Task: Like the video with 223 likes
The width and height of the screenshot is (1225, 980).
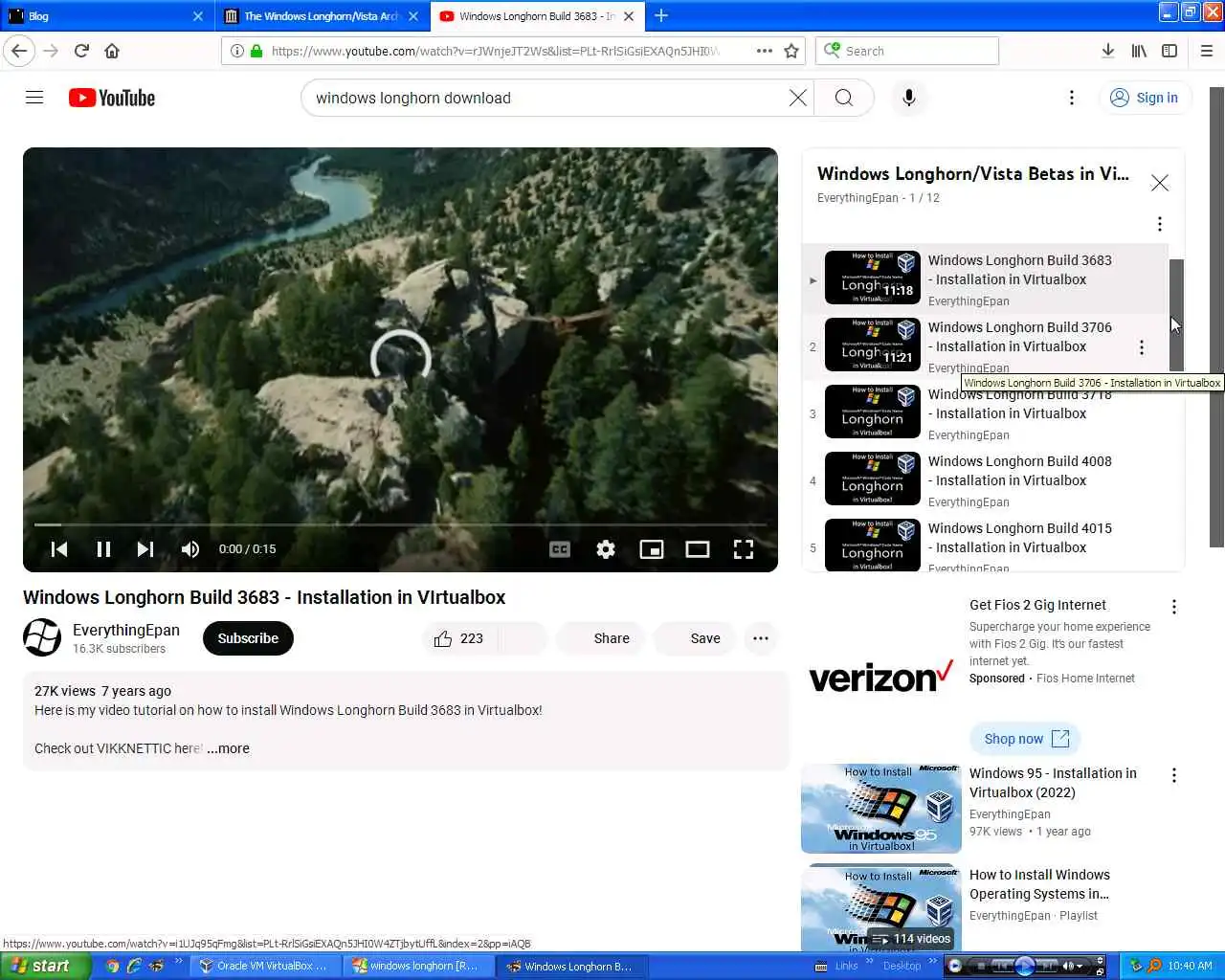Action: [x=459, y=638]
